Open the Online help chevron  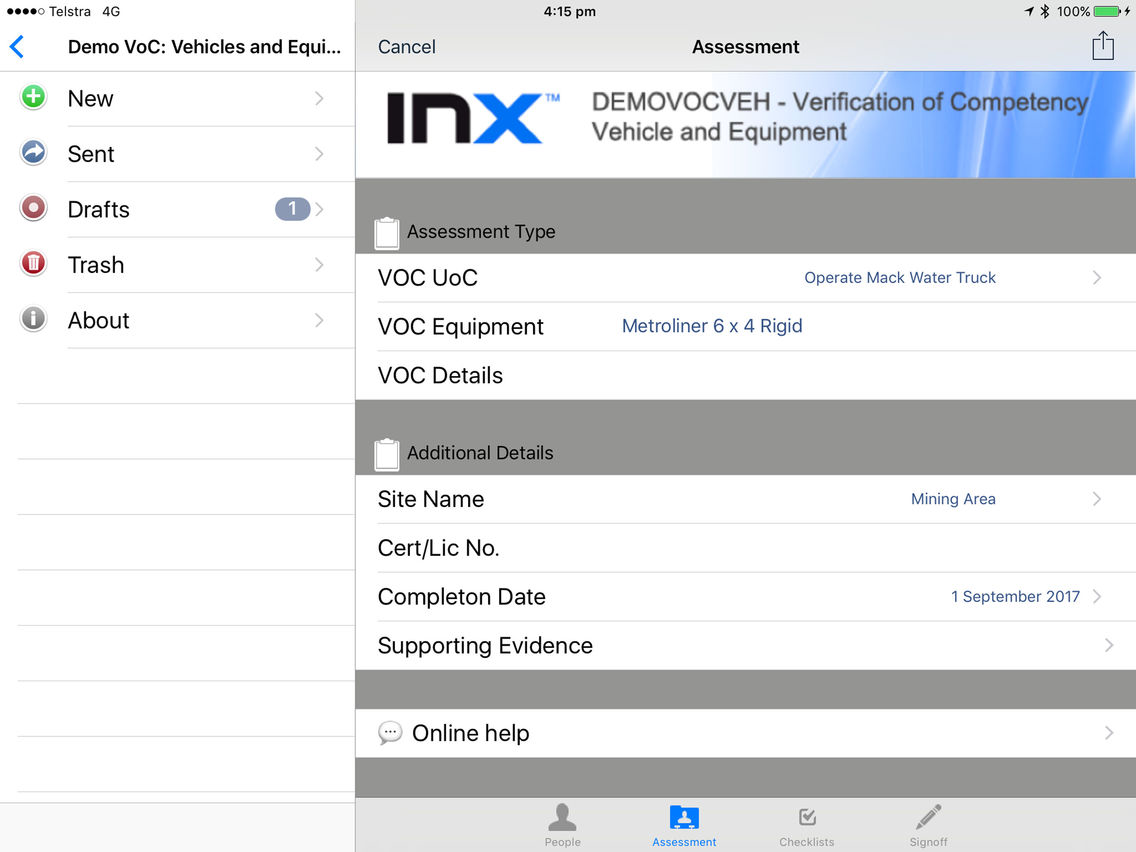[1108, 732]
